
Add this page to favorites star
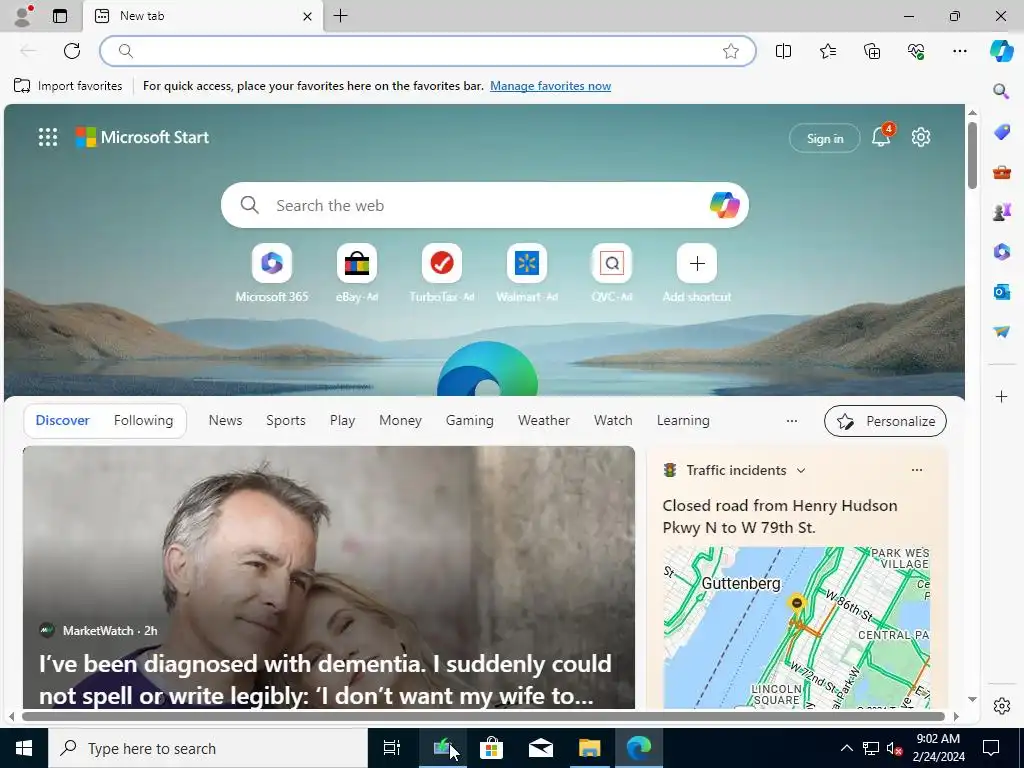click(731, 51)
